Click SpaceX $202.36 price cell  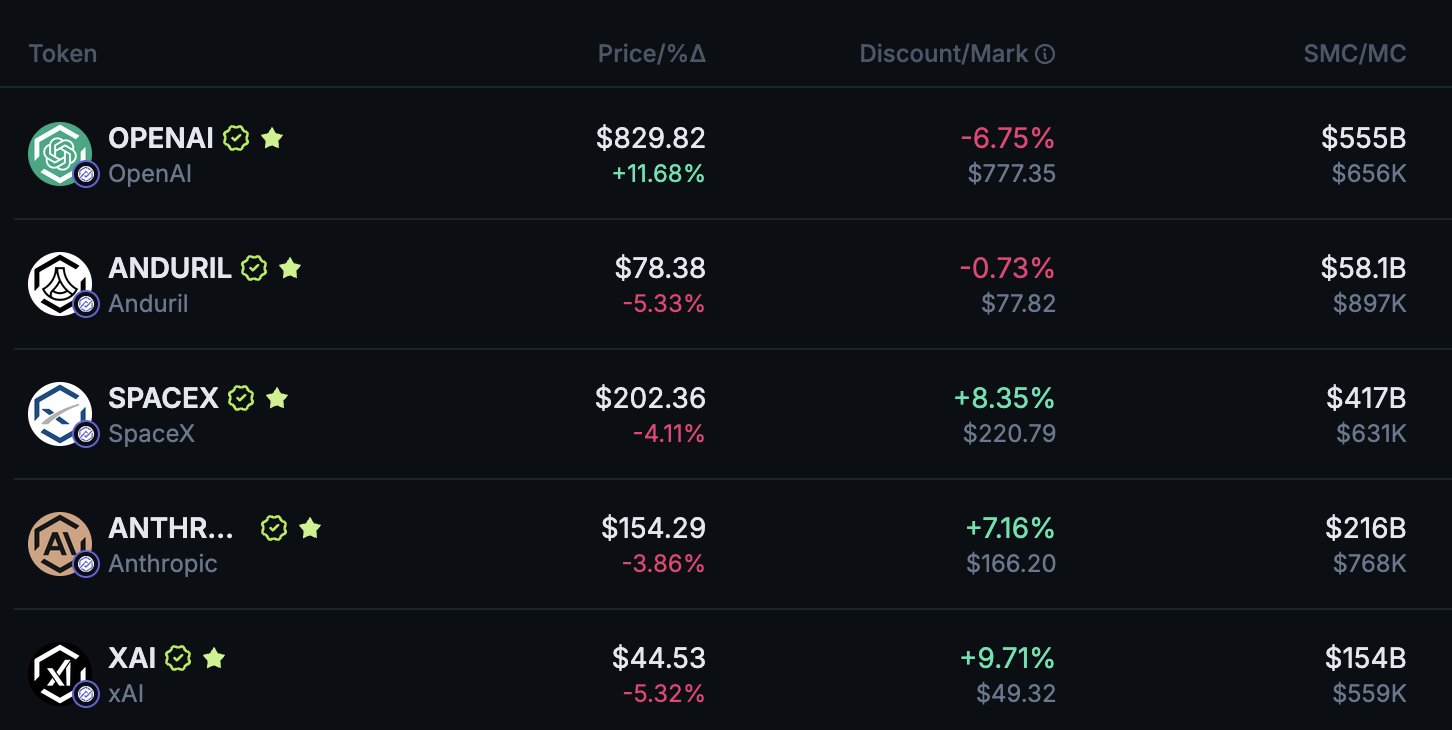[650, 398]
